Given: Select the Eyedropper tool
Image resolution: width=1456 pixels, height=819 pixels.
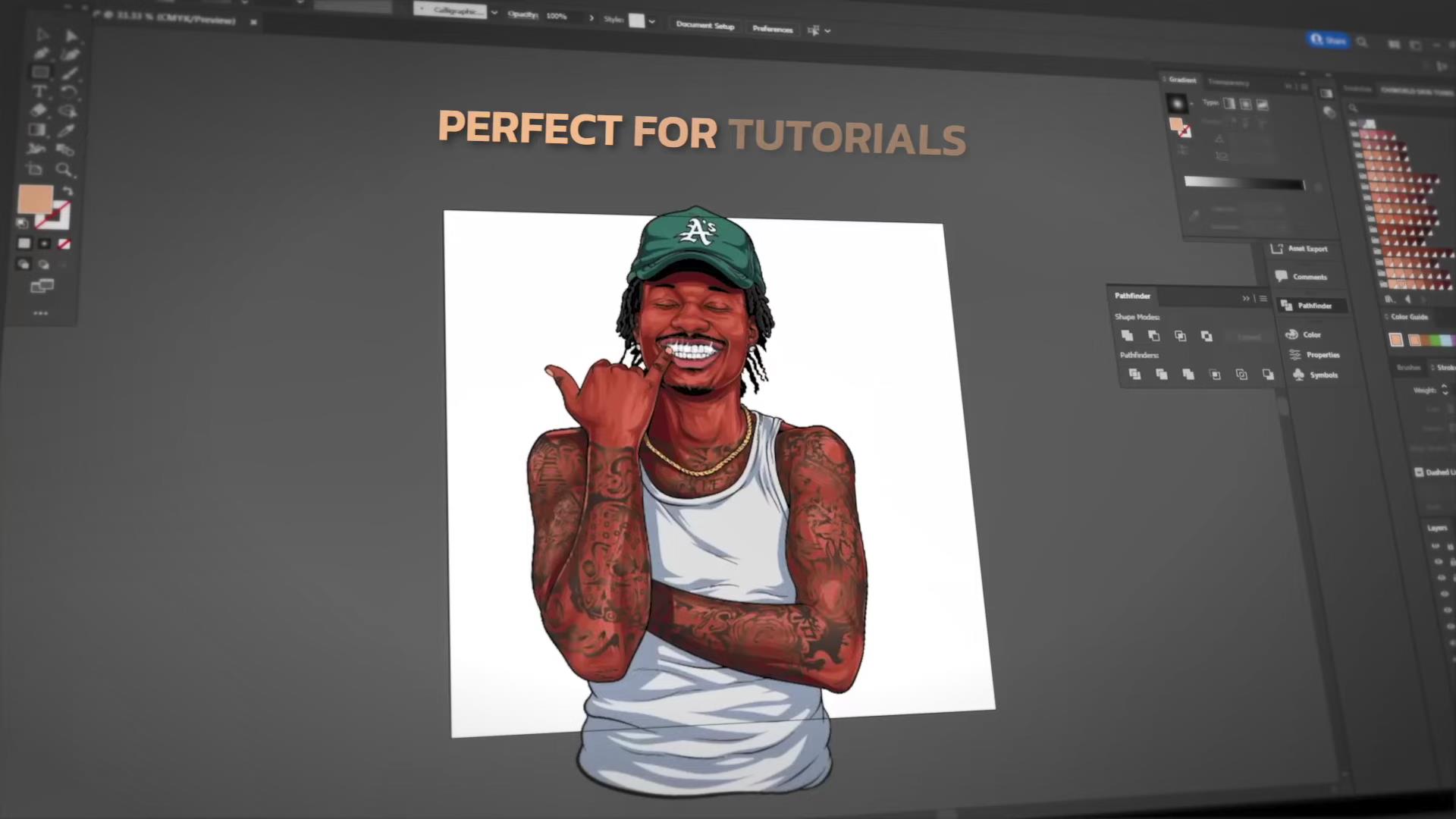Looking at the screenshot, I should pyautogui.click(x=67, y=130).
